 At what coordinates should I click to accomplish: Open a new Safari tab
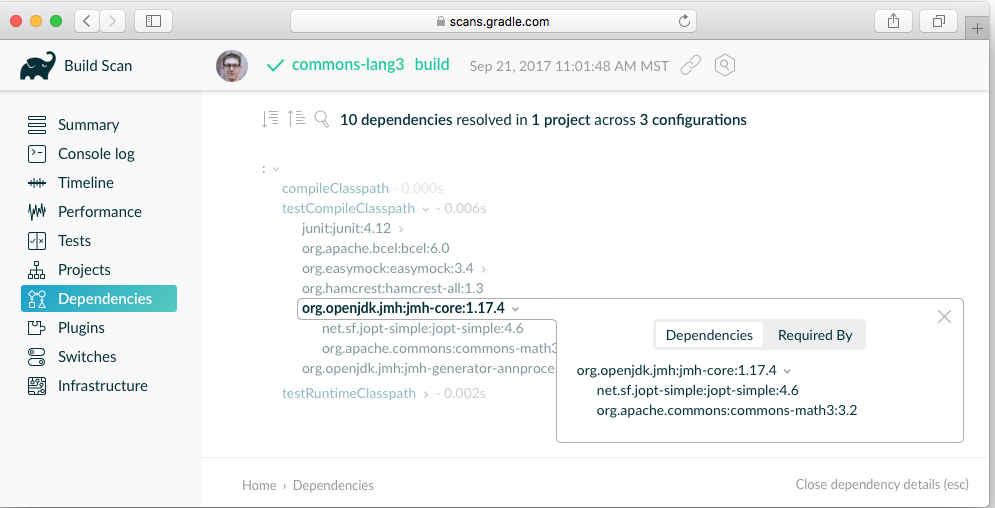pos(978,29)
